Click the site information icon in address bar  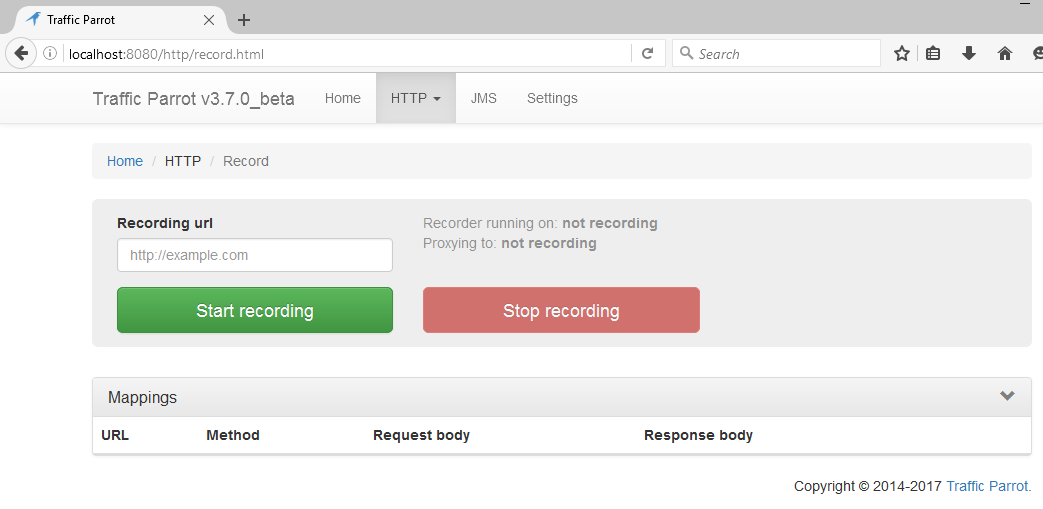pyautogui.click(x=50, y=54)
